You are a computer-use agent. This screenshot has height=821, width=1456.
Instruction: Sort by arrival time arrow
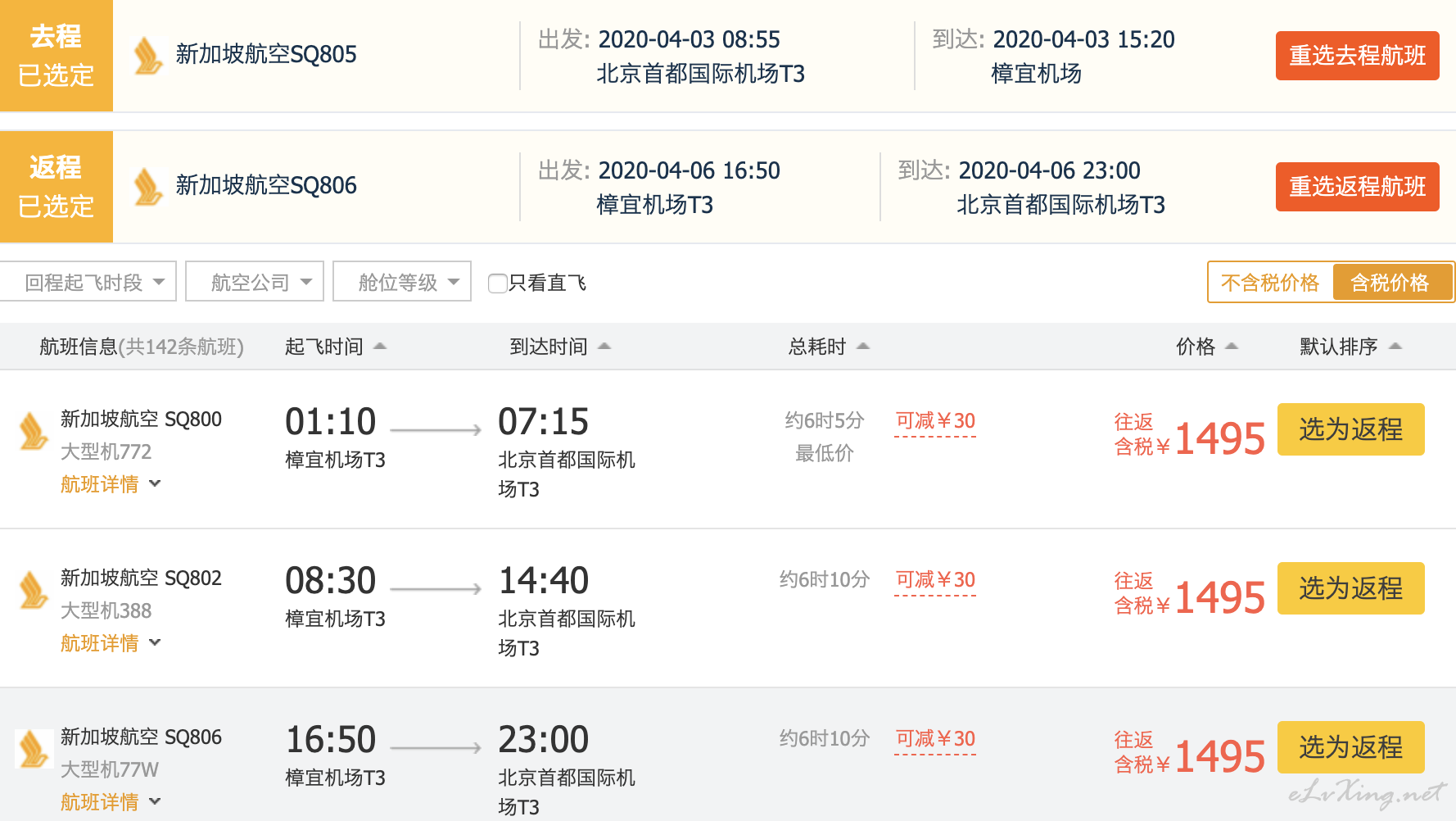point(604,347)
